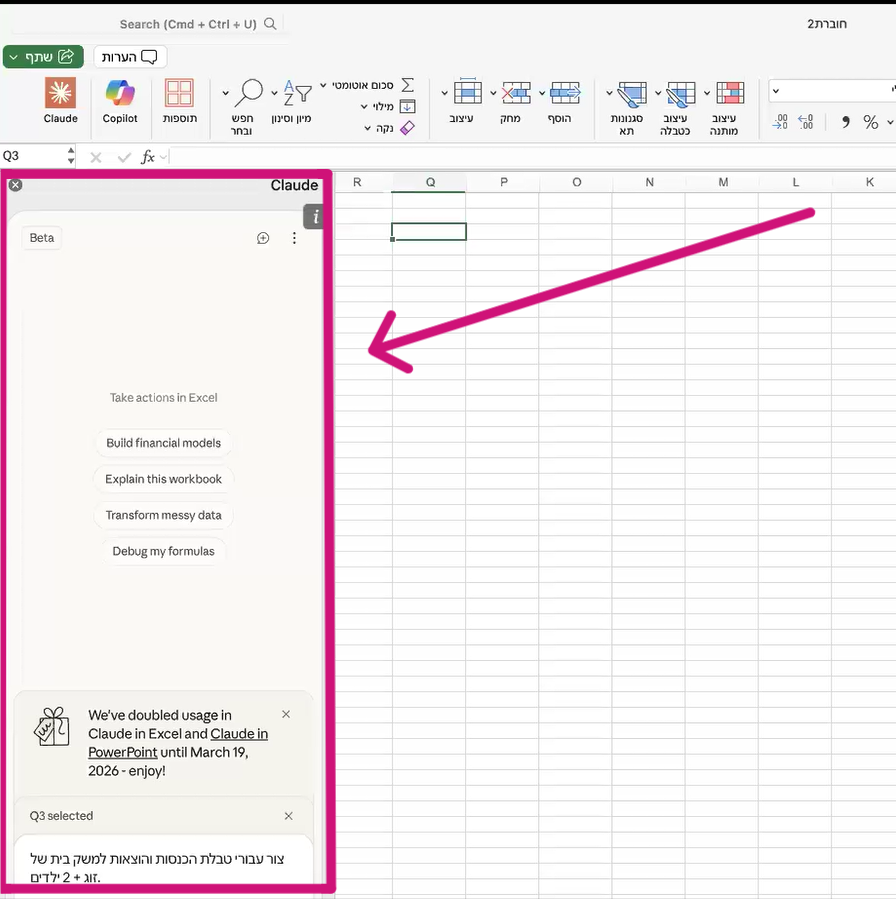
Task: Expand the Clear (נקה) dropdown arrow
Action: pyautogui.click(x=367, y=128)
